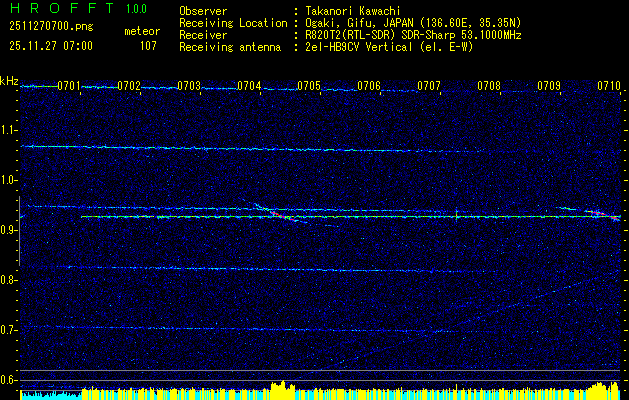Click the Receiver label
The height and width of the screenshot is (400, 629).
click(203, 35)
